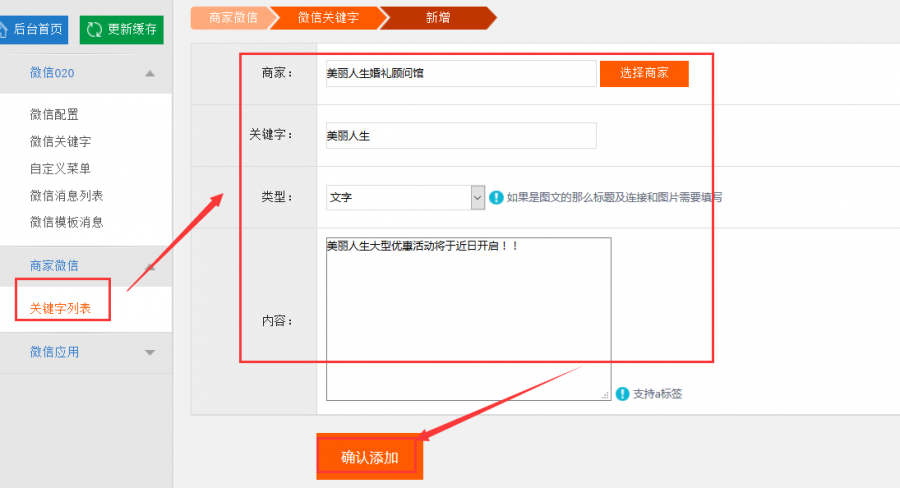Click the 微信O2O section title text
Viewport: 900px width, 488px height.
(52, 73)
